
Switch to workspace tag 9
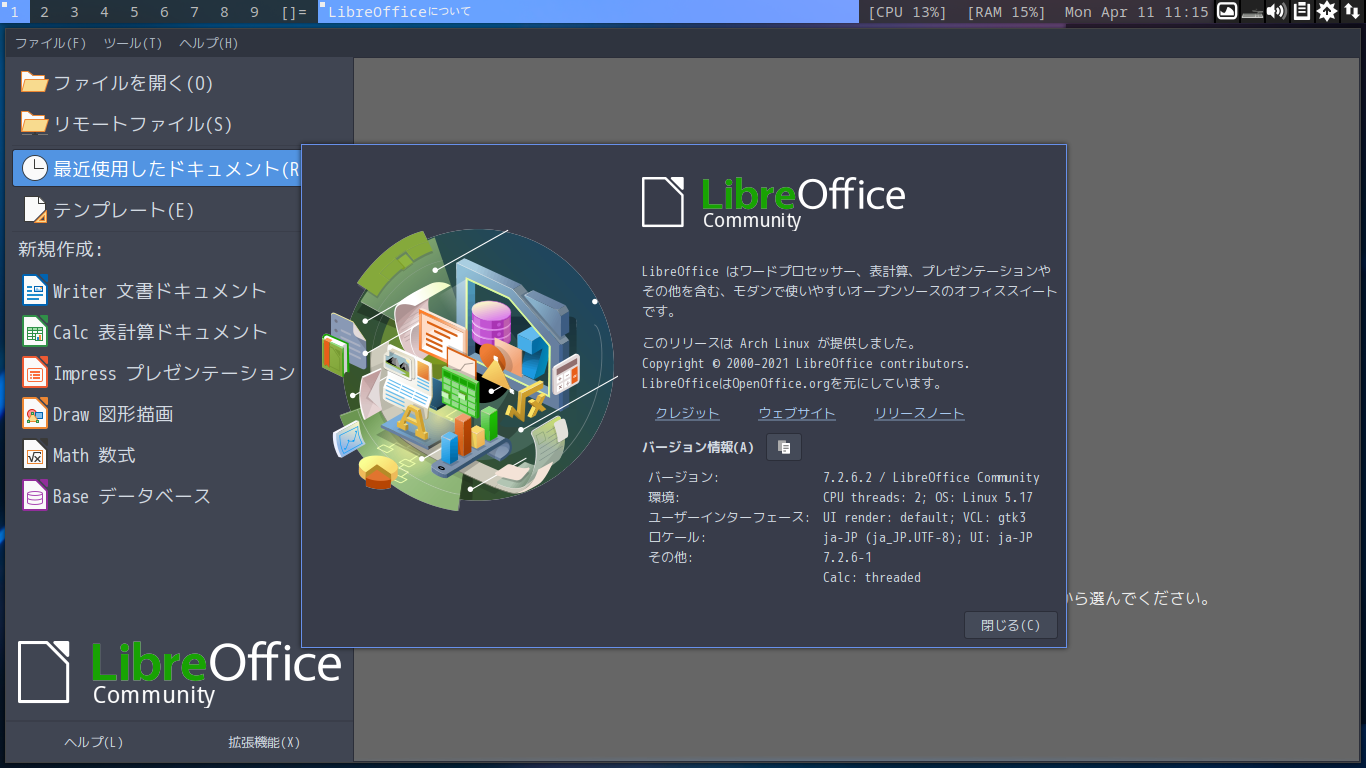[255, 12]
